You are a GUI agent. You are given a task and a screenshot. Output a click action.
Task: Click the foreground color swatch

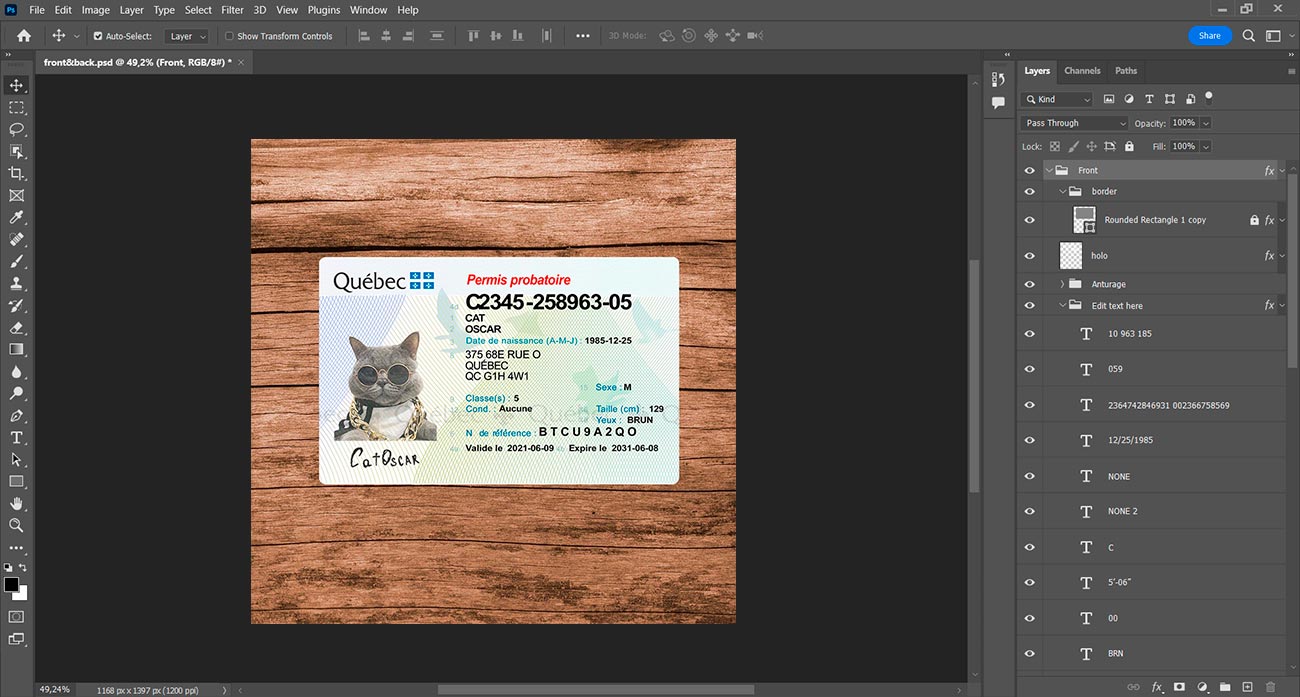(x=12, y=584)
